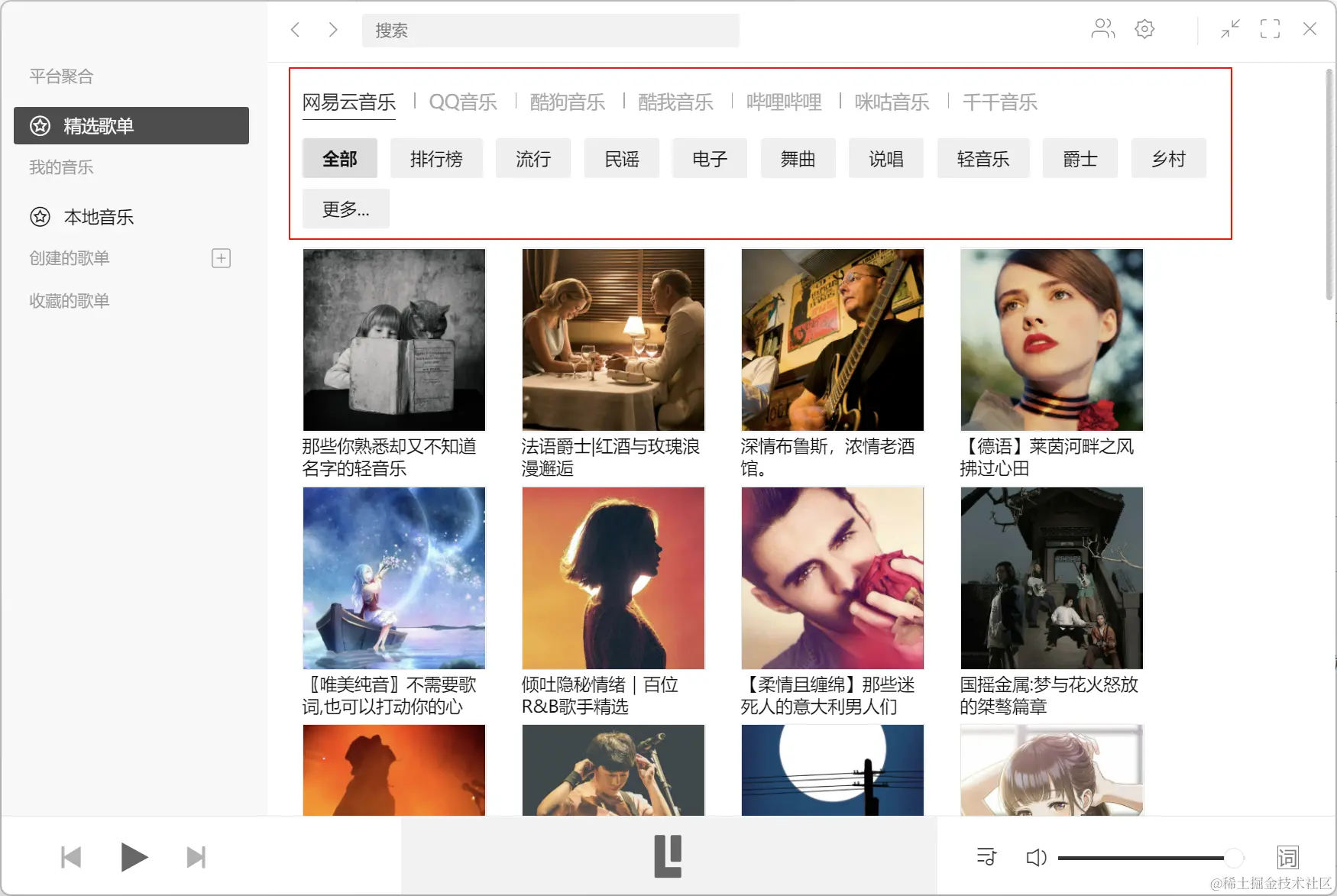Open the current playlist queue icon
Screen dimensions: 1337x896
click(x=987, y=857)
